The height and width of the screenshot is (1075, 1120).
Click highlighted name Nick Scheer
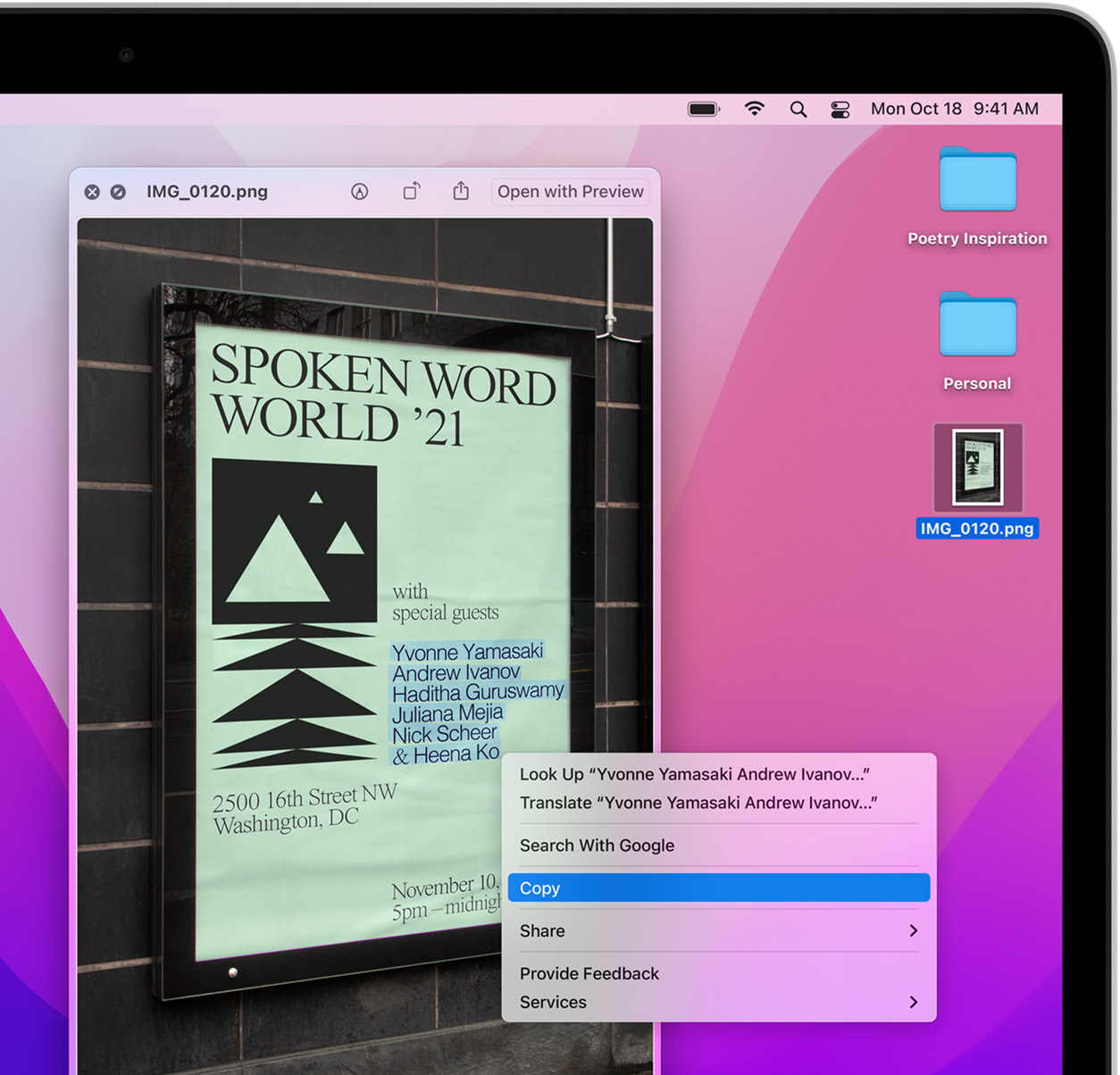tap(445, 734)
